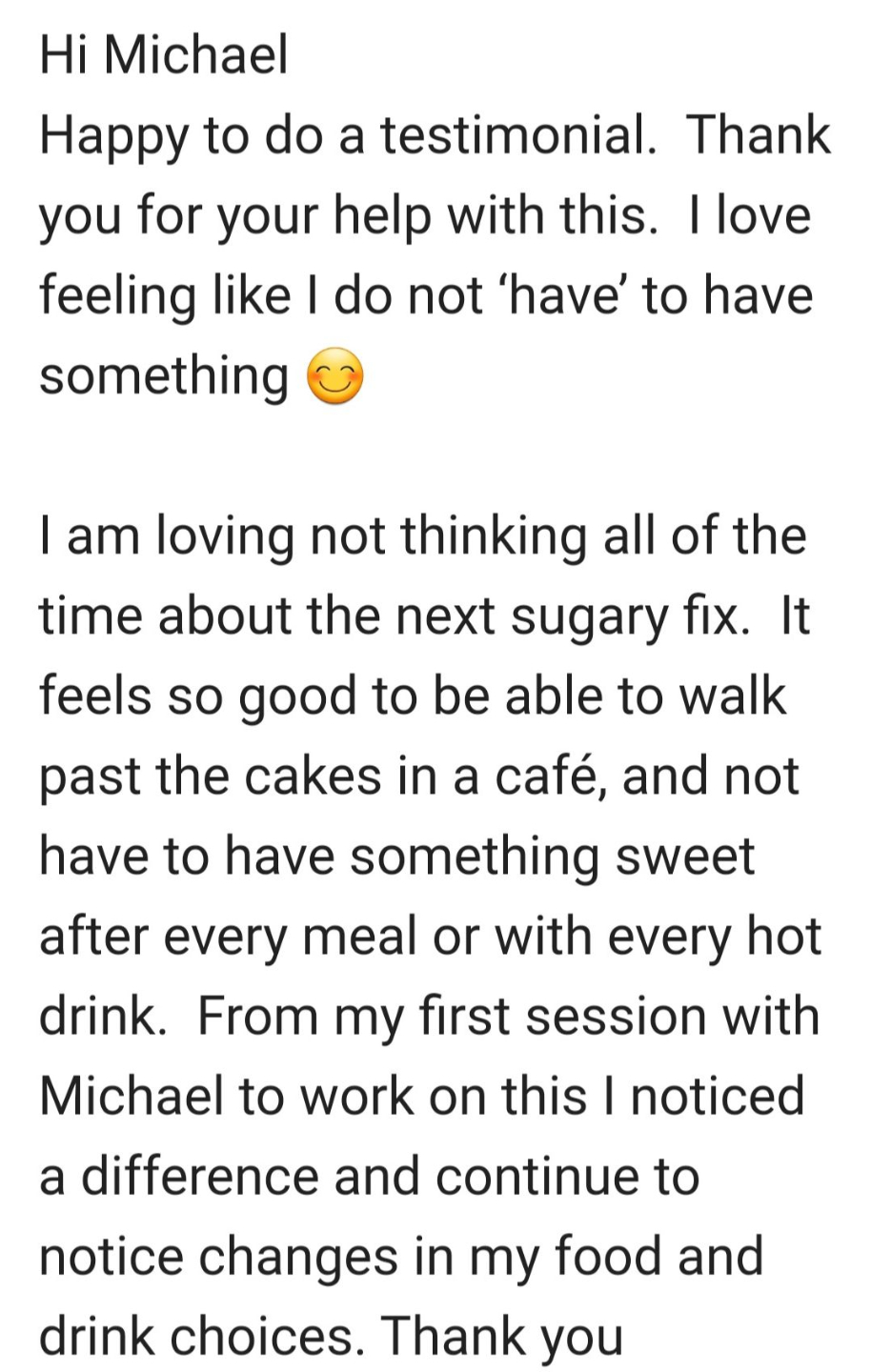Click the words 'notice changes'

219,1257
